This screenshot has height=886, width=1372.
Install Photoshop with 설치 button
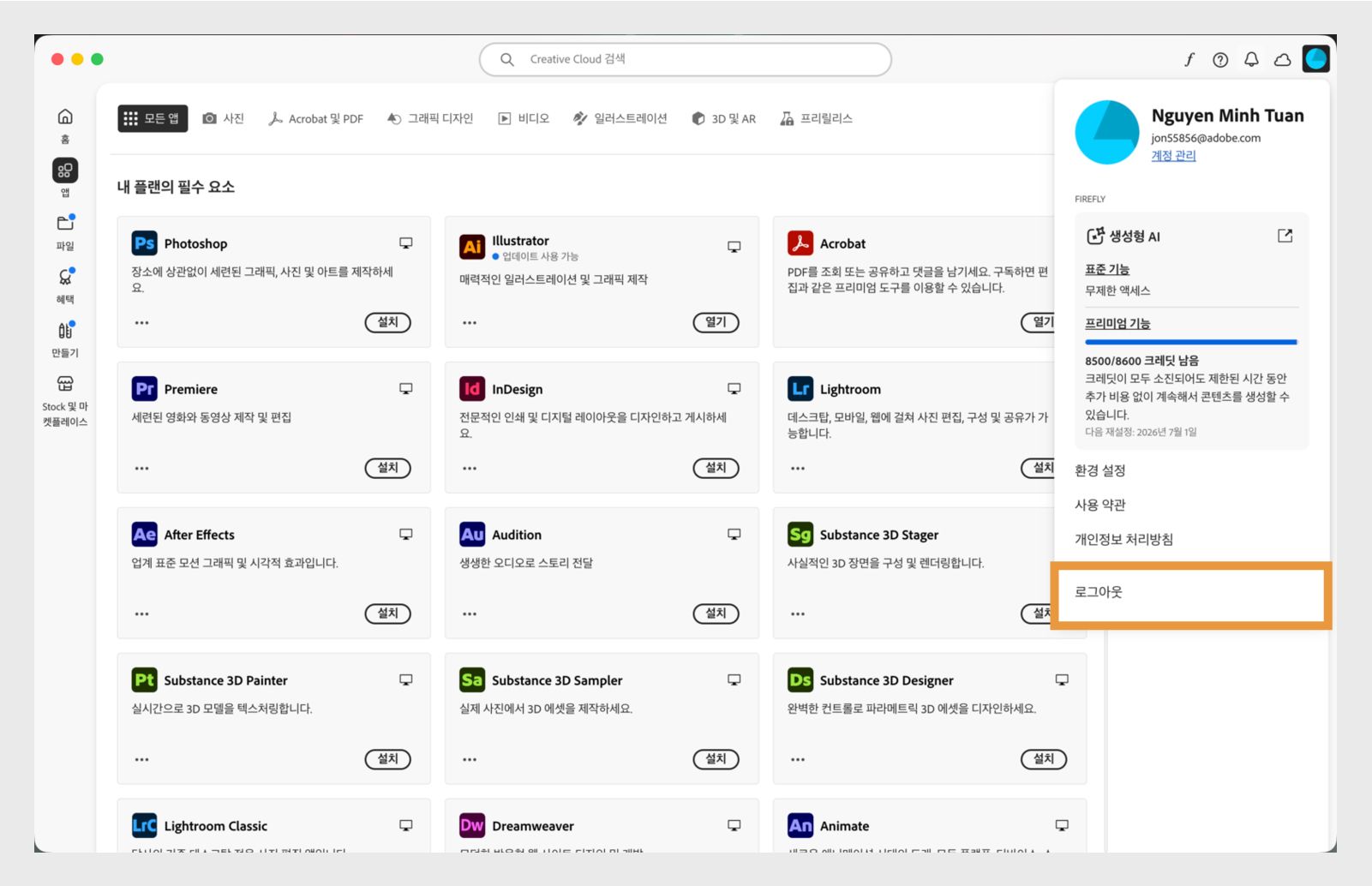(388, 322)
